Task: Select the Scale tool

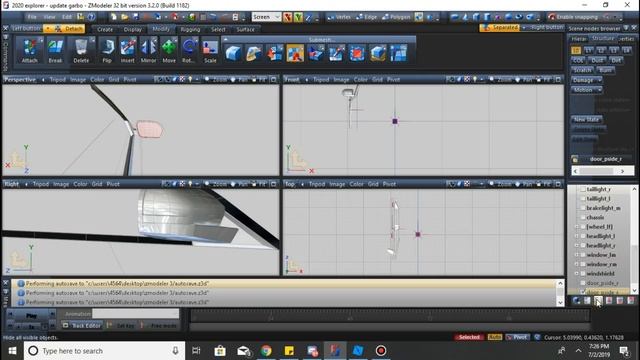Action: coord(210,50)
